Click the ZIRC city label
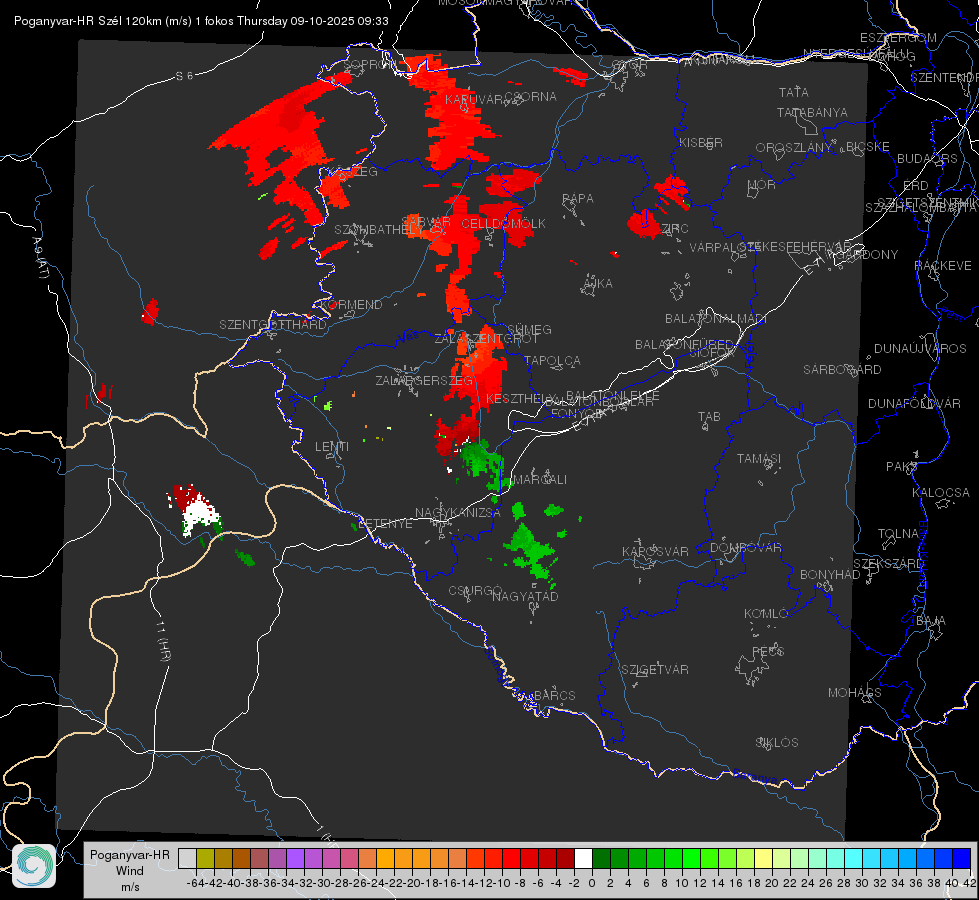 coord(674,229)
